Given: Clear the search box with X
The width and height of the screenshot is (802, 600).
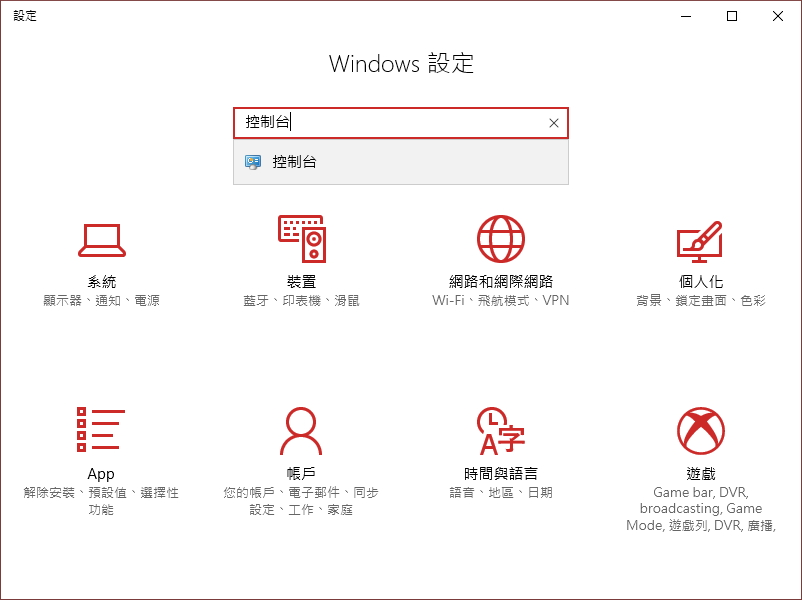Looking at the screenshot, I should (553, 123).
